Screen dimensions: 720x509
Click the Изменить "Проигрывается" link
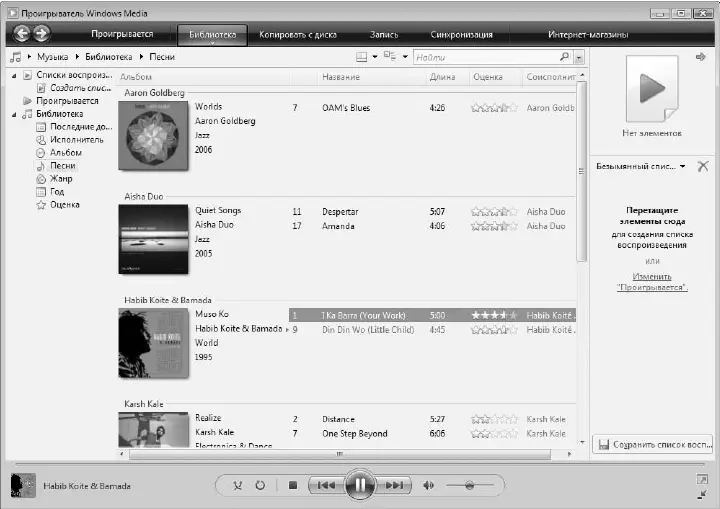tap(652, 282)
